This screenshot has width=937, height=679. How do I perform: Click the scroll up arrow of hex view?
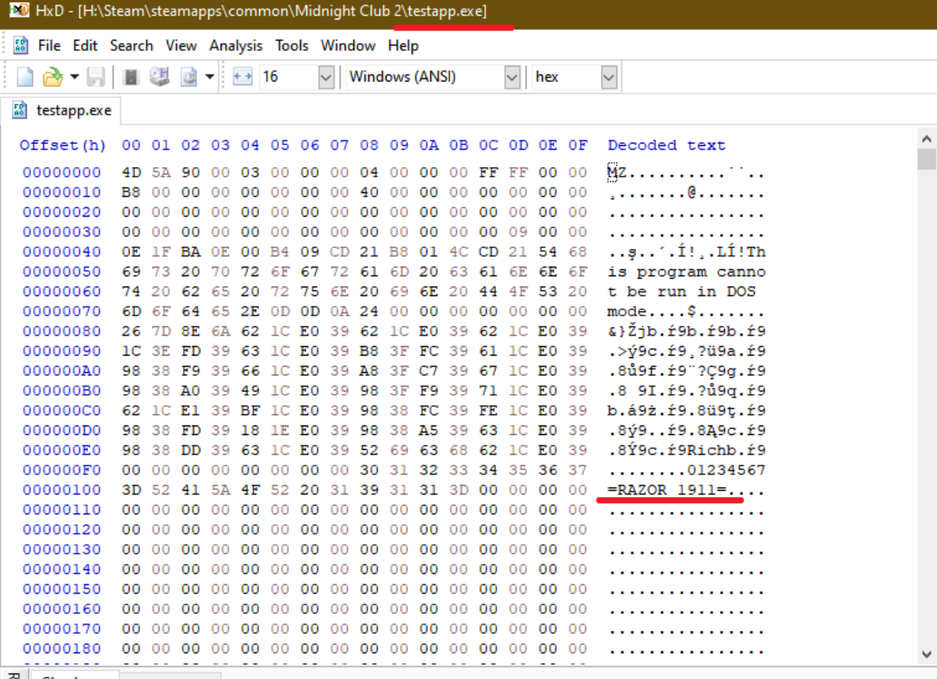click(x=926, y=139)
